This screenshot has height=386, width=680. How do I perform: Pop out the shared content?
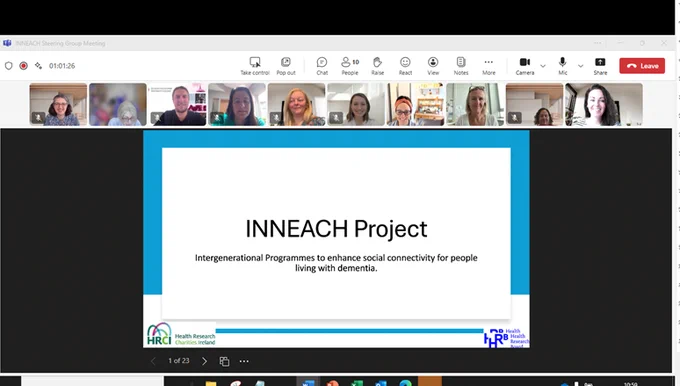coord(286,66)
